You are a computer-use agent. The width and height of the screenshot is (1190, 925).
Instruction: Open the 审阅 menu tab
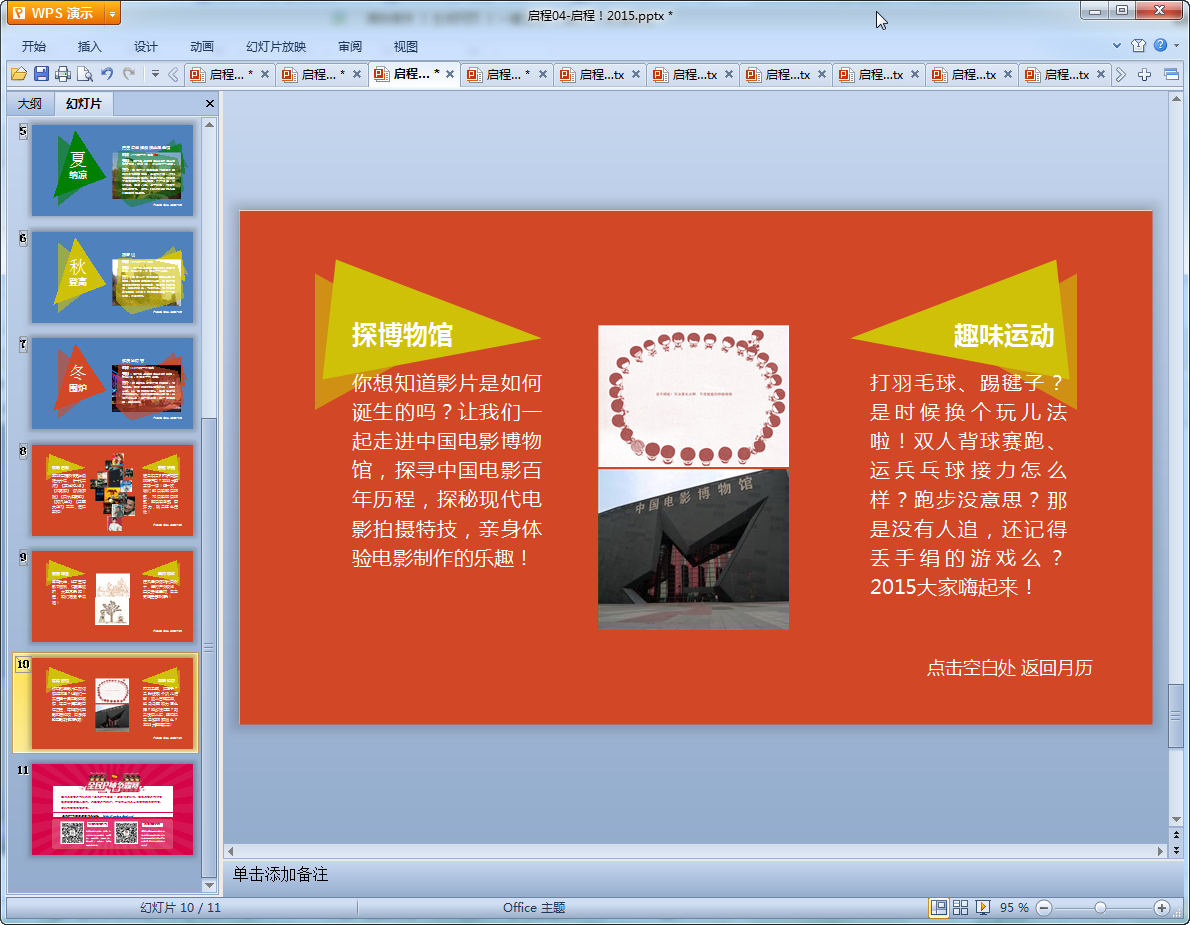pyautogui.click(x=350, y=46)
